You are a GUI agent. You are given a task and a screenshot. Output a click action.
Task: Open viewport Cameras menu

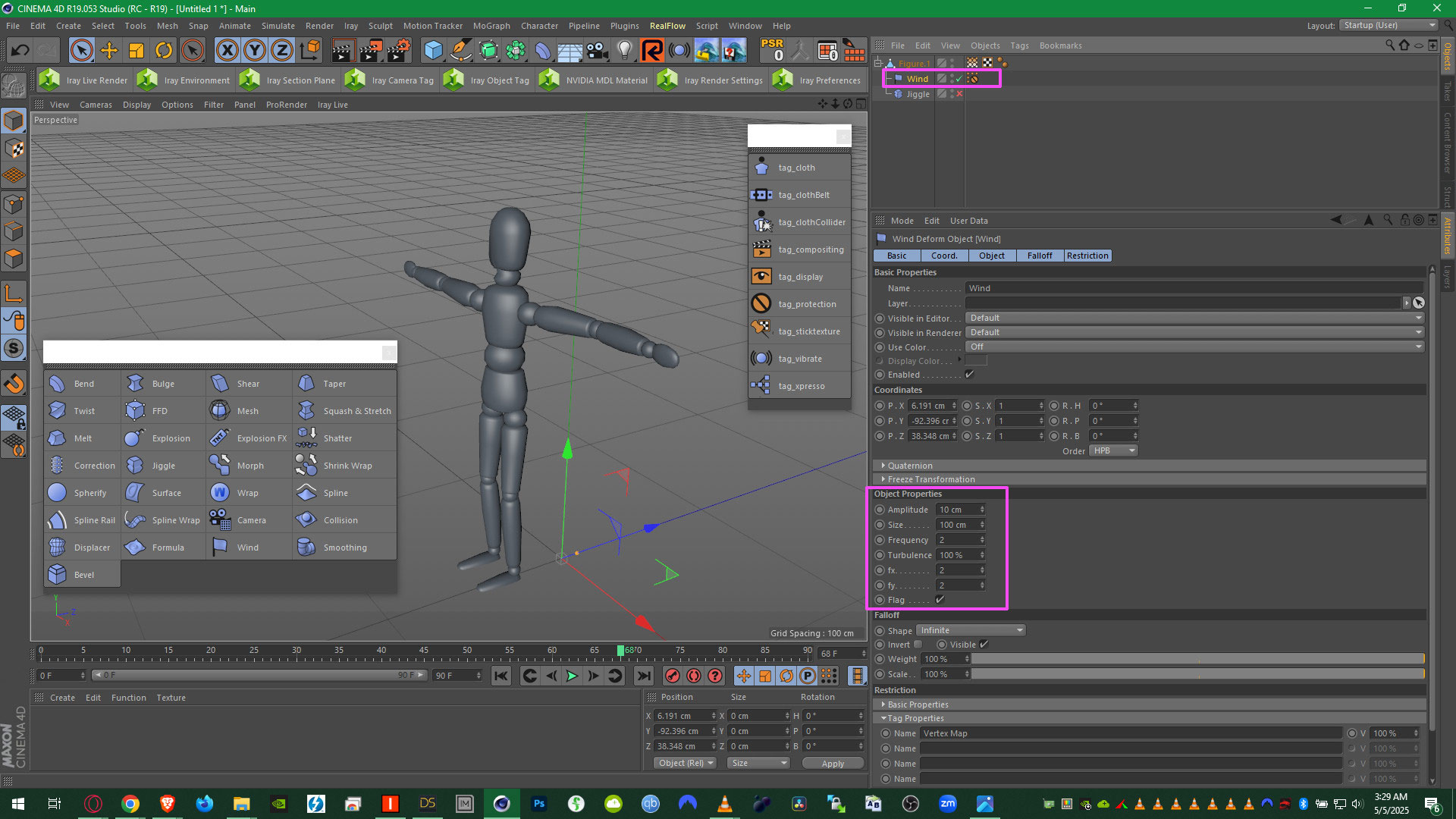pyautogui.click(x=96, y=105)
